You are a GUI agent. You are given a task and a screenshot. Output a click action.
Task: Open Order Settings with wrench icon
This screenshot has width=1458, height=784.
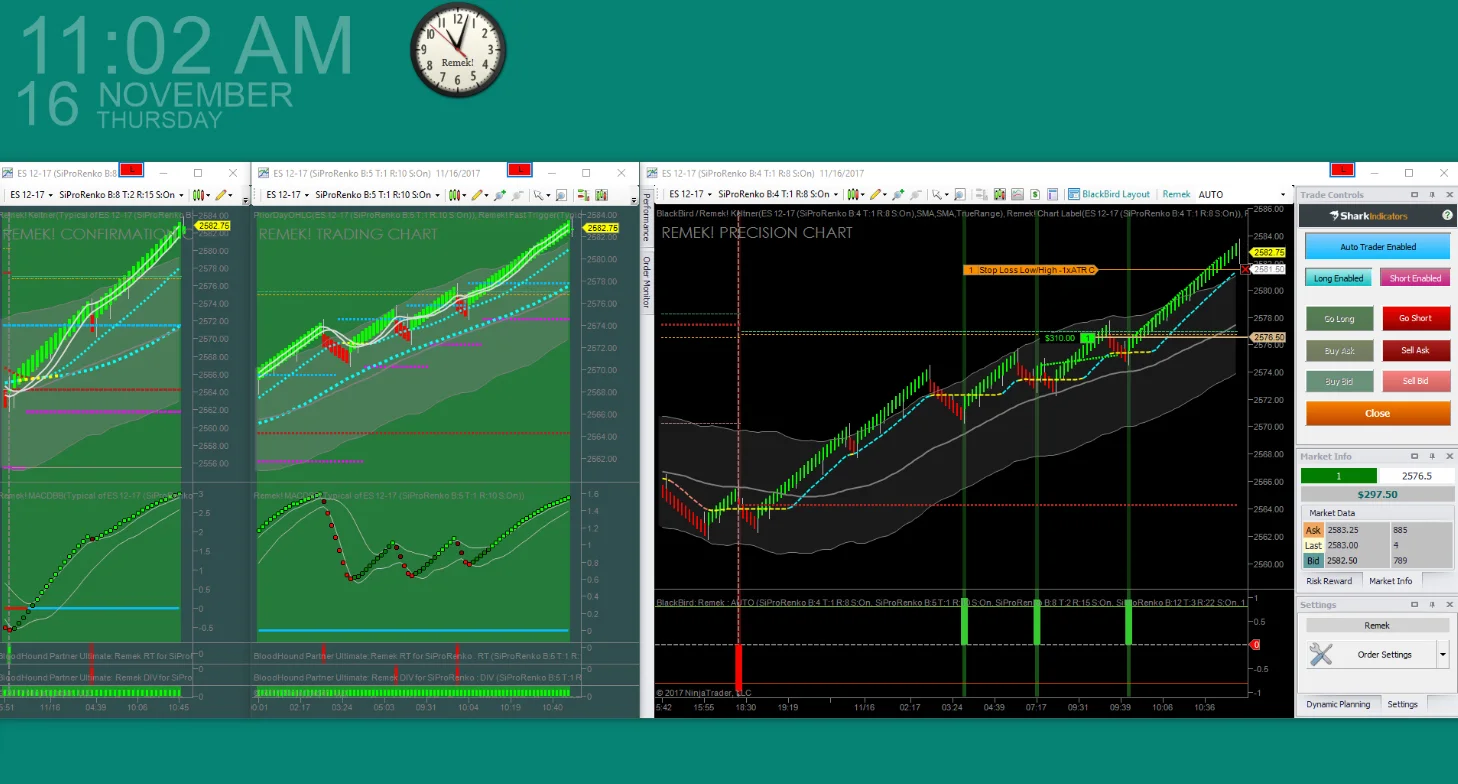[x=1371, y=654]
